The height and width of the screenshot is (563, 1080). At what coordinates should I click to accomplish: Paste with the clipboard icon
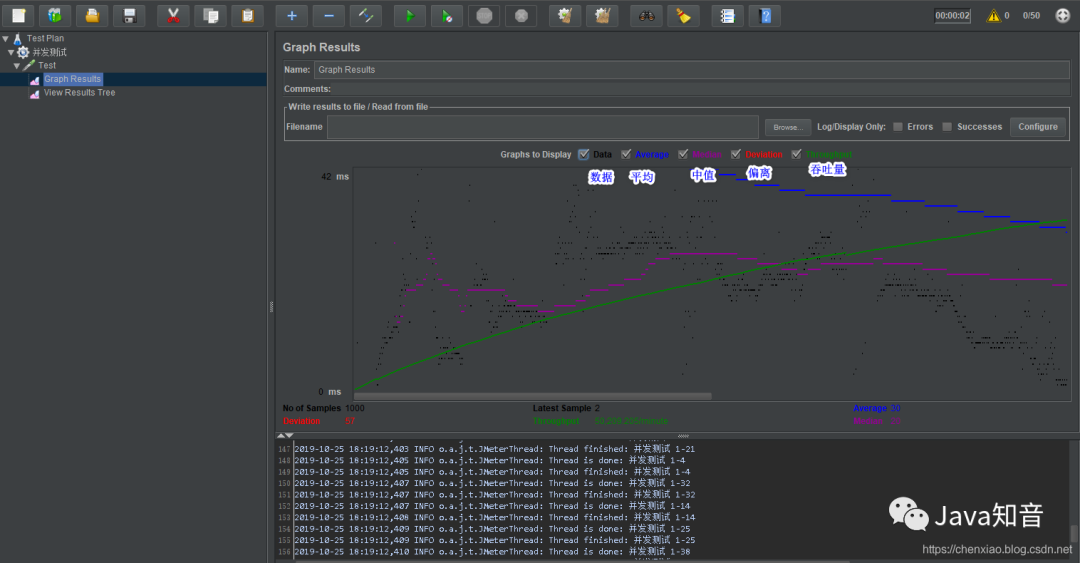(247, 15)
